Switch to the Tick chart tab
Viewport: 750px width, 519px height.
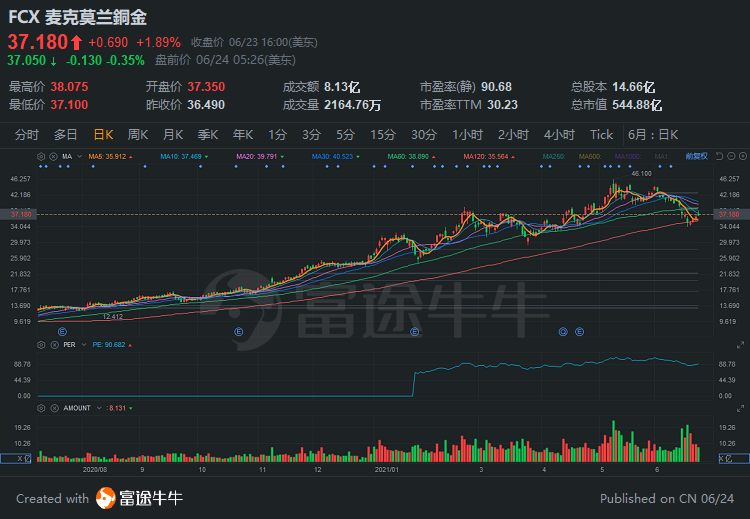pyautogui.click(x=601, y=135)
